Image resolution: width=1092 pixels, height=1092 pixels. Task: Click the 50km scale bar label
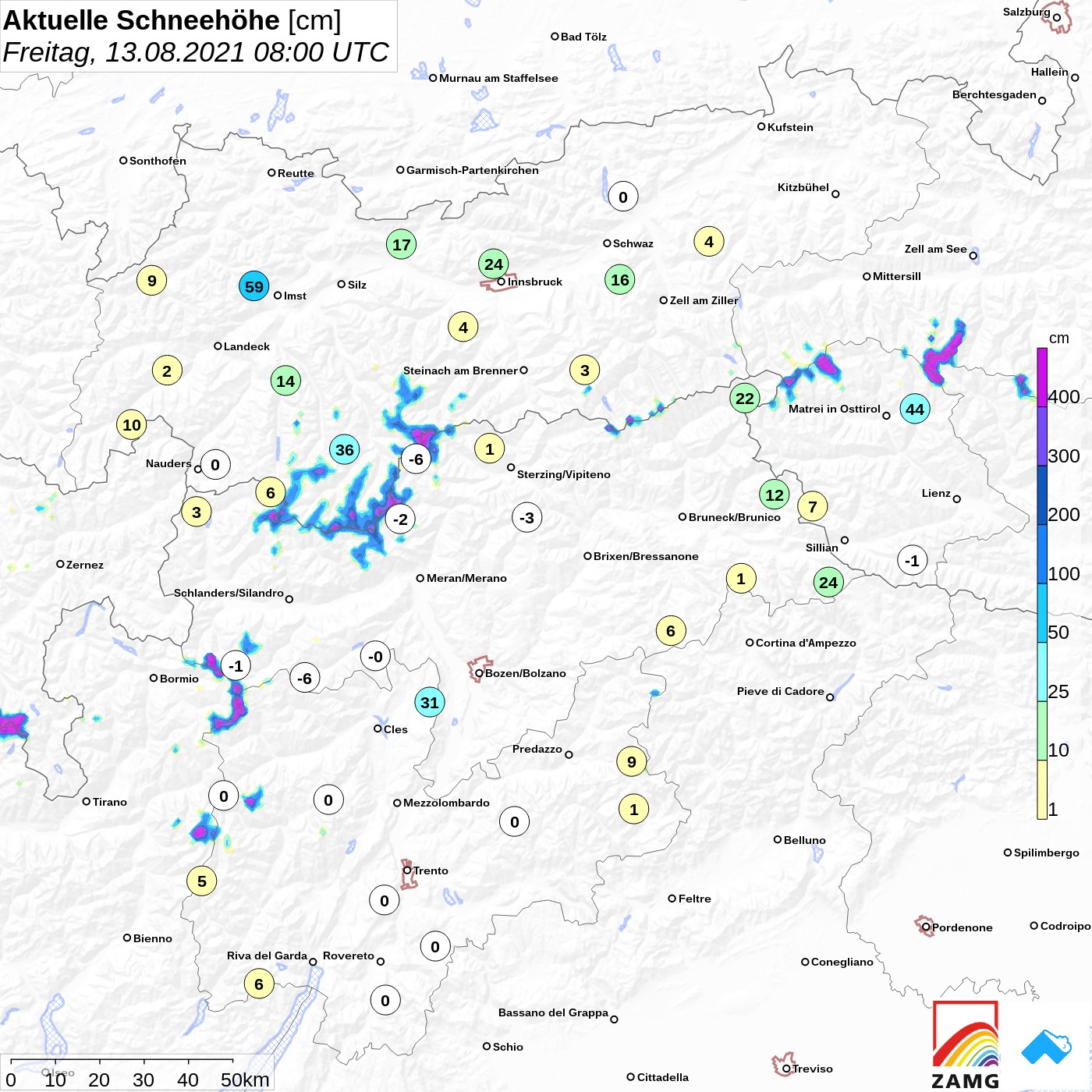pyautogui.click(x=245, y=1080)
